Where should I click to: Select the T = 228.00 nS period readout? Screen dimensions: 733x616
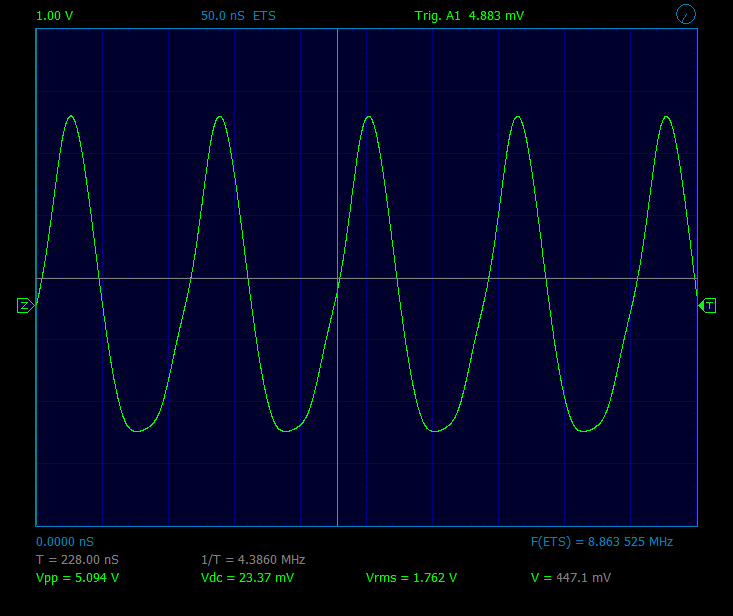click(x=77, y=560)
